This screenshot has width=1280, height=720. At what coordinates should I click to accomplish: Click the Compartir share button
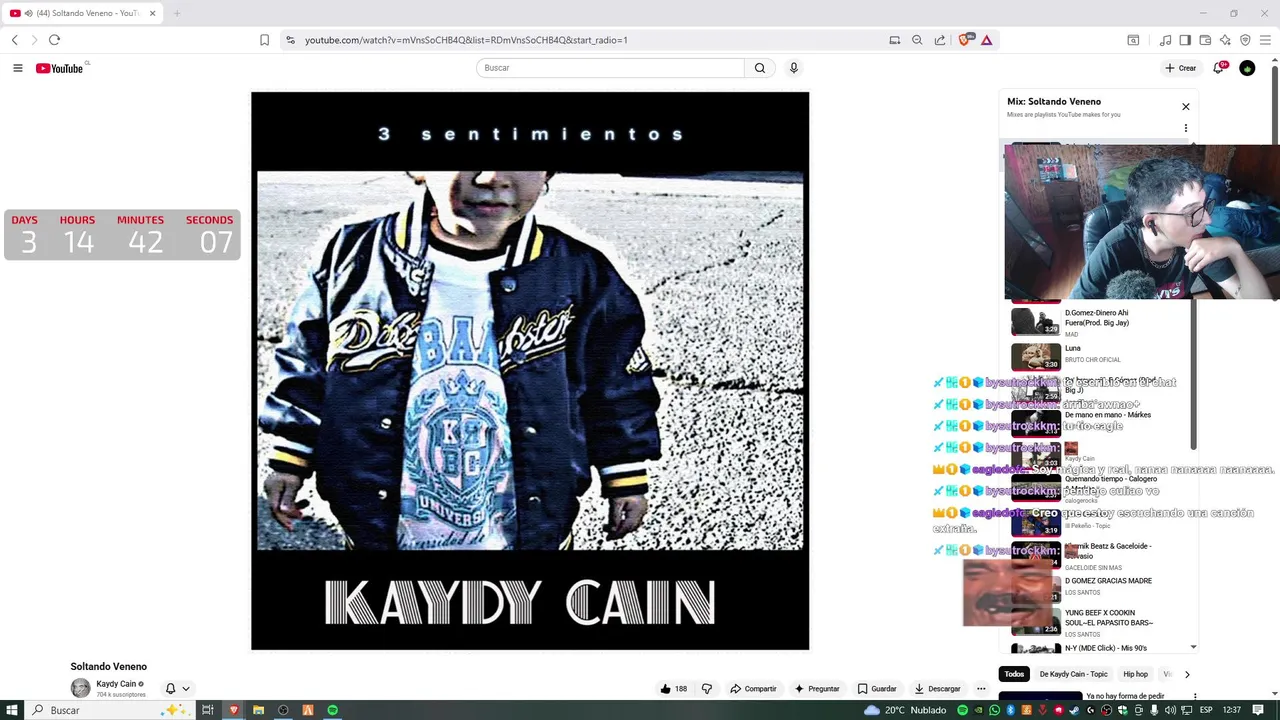[x=753, y=689]
